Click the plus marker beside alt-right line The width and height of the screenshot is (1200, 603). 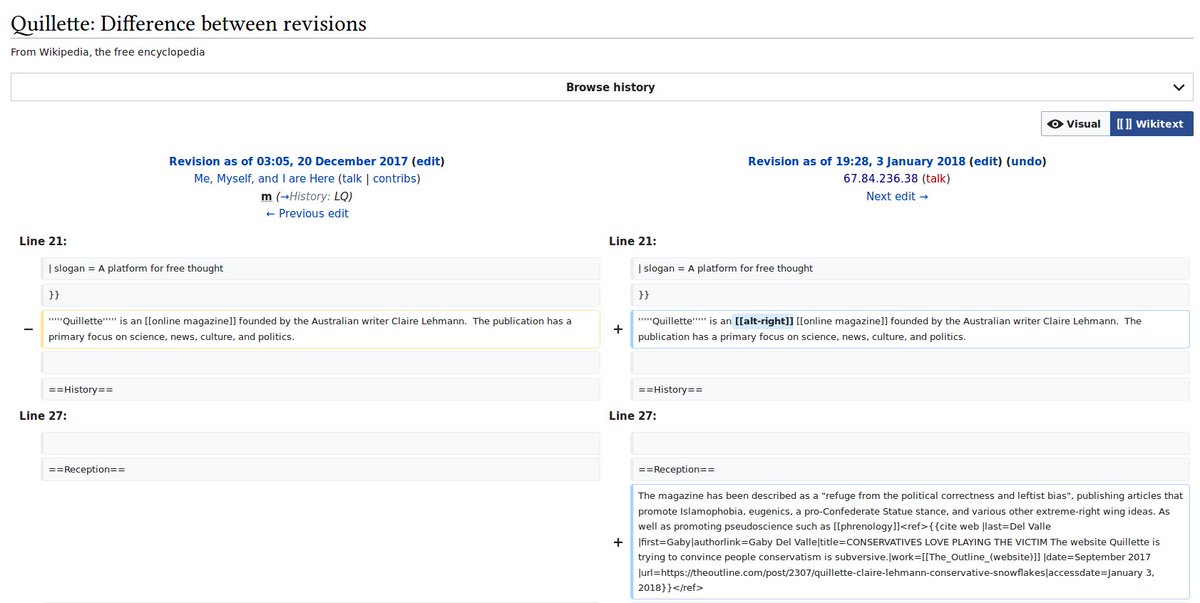[618, 329]
